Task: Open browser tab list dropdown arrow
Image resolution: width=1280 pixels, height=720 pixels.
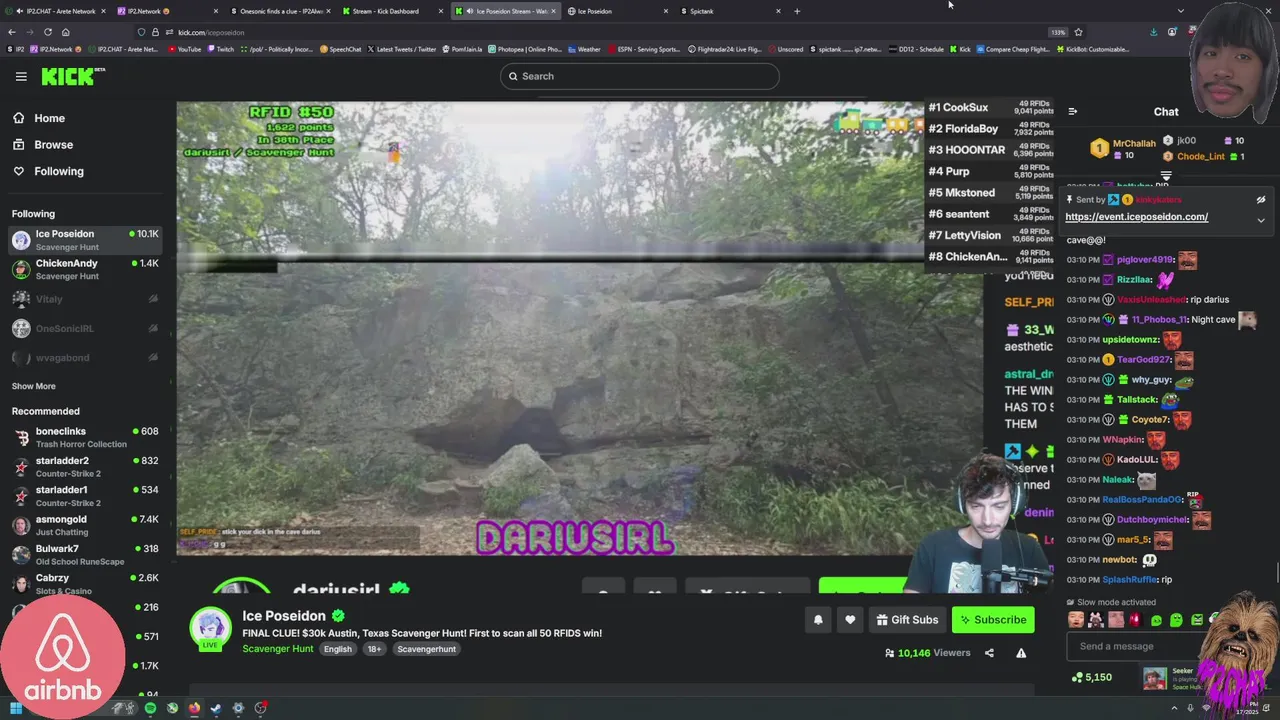Action: (1181, 11)
